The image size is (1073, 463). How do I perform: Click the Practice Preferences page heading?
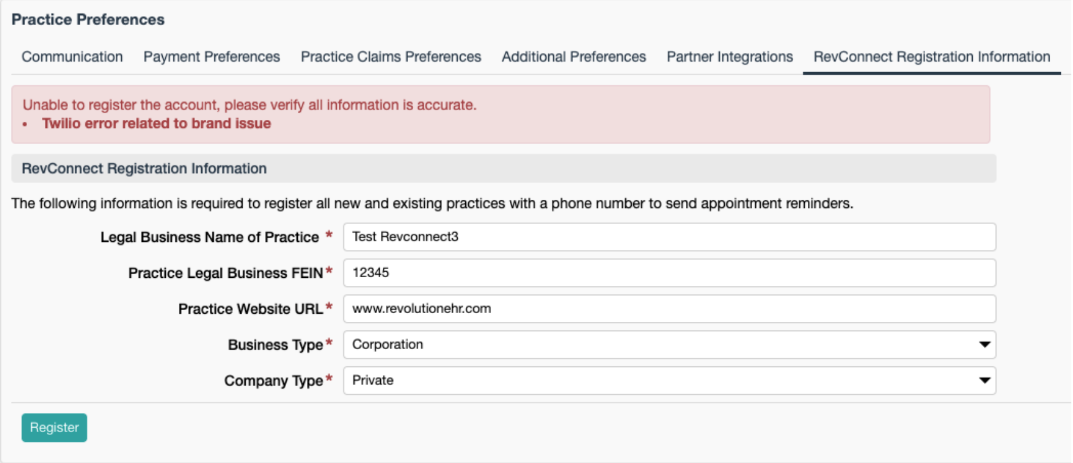(88, 20)
